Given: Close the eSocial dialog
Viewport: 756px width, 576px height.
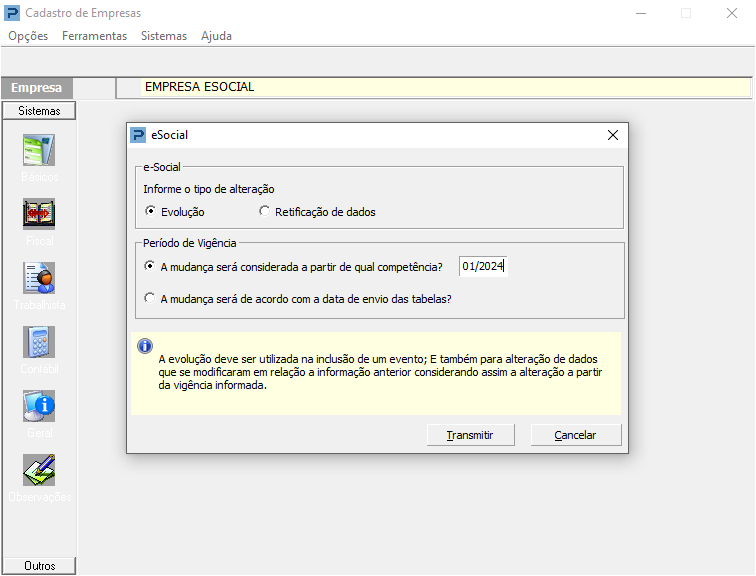Looking at the screenshot, I should point(613,135).
